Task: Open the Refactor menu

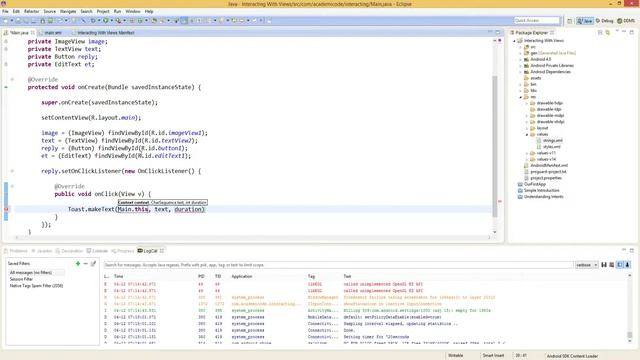Action: tap(31, 11)
